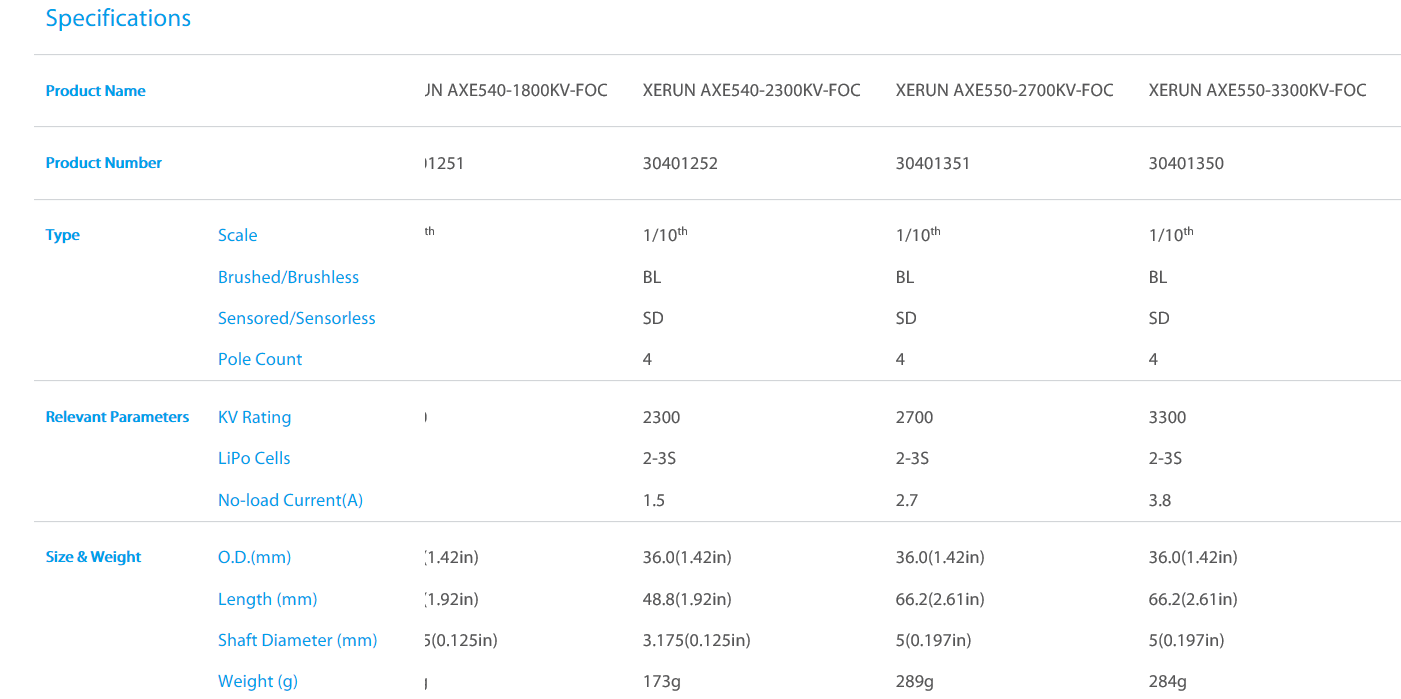
Task: Select the "Pole Count" spec label
Action: click(x=260, y=359)
